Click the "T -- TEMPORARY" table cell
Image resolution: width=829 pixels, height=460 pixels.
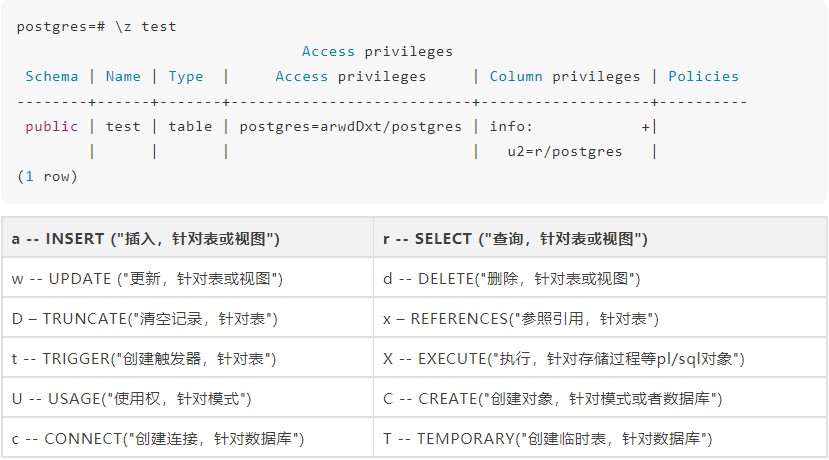[x=547, y=438]
